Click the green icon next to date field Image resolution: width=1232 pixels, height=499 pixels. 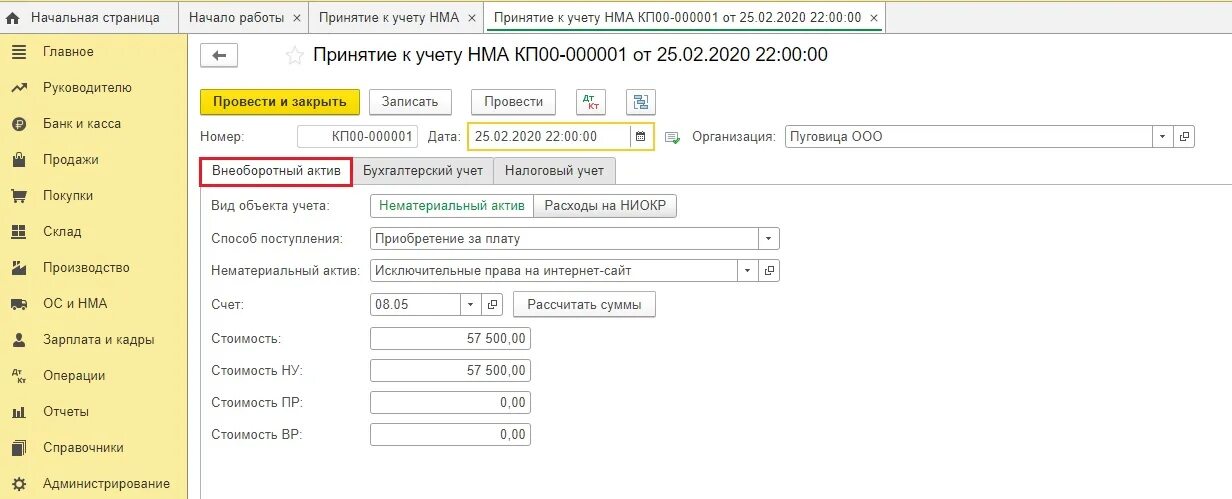(672, 137)
